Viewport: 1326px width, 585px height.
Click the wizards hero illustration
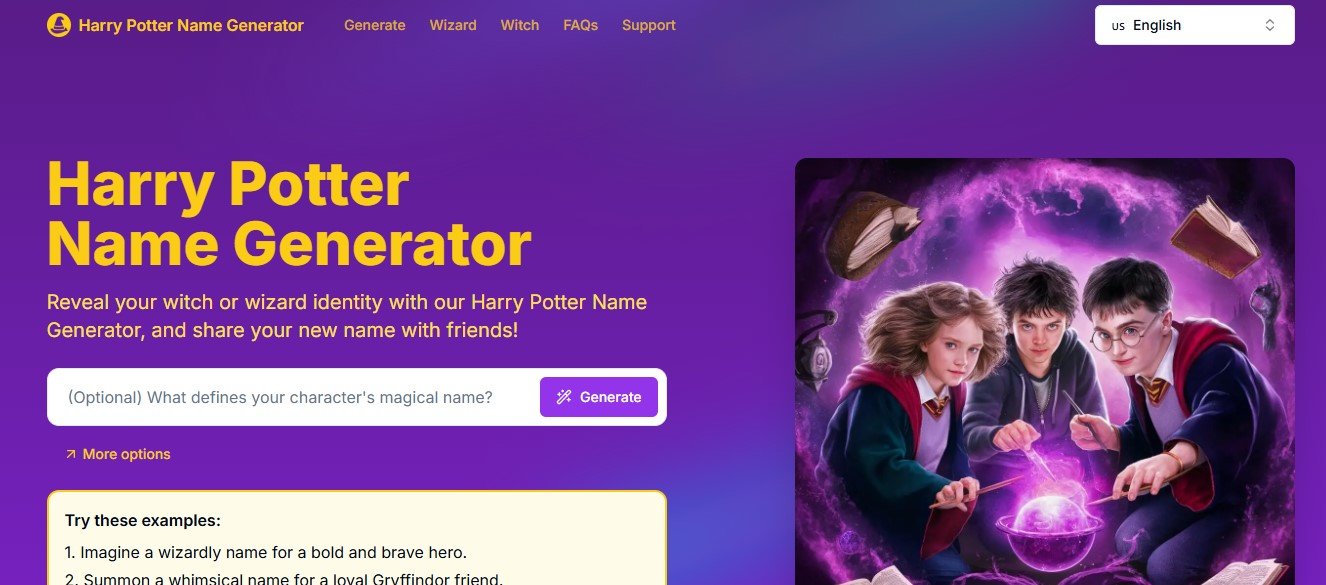[1045, 371]
